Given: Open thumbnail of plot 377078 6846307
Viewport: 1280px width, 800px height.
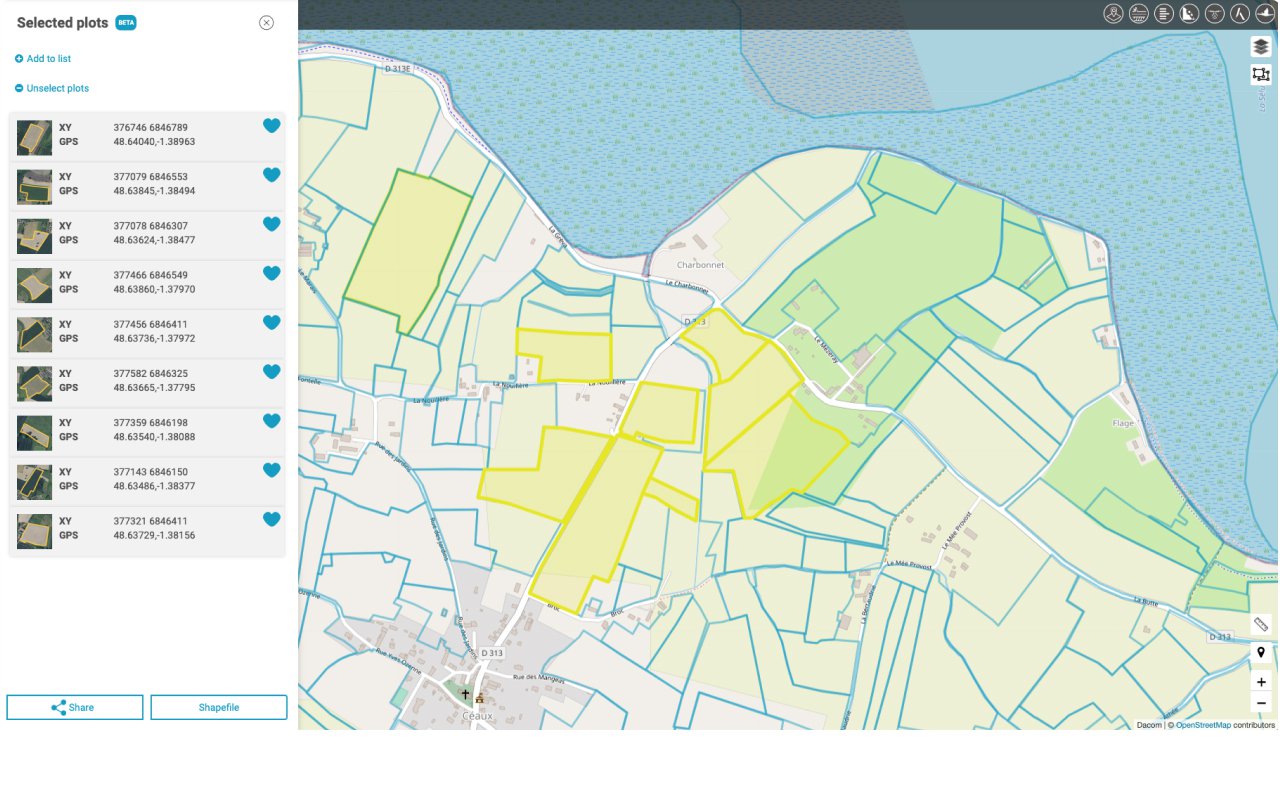Looking at the screenshot, I should pyautogui.click(x=34, y=235).
